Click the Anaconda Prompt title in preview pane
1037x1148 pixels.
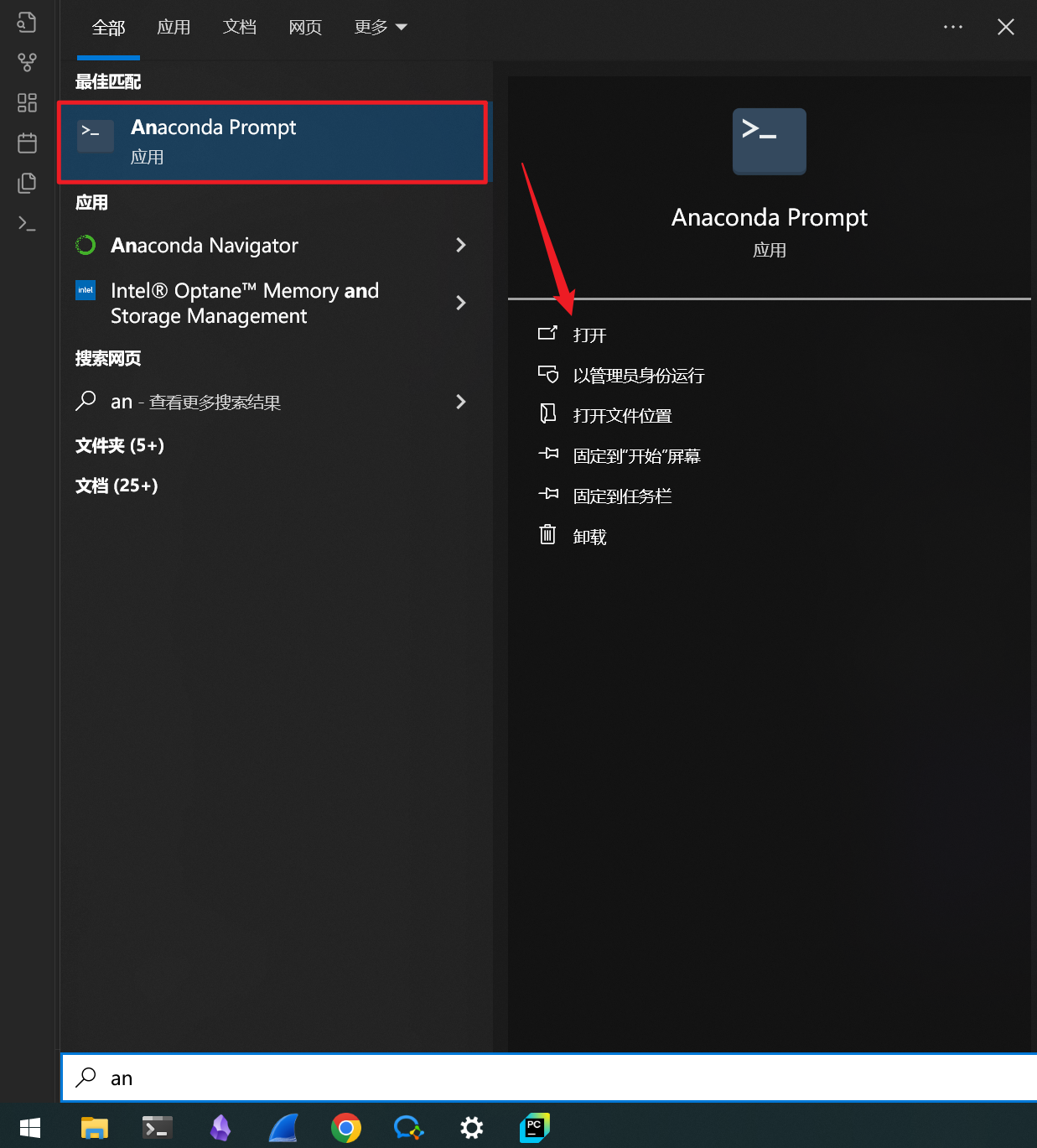point(770,217)
